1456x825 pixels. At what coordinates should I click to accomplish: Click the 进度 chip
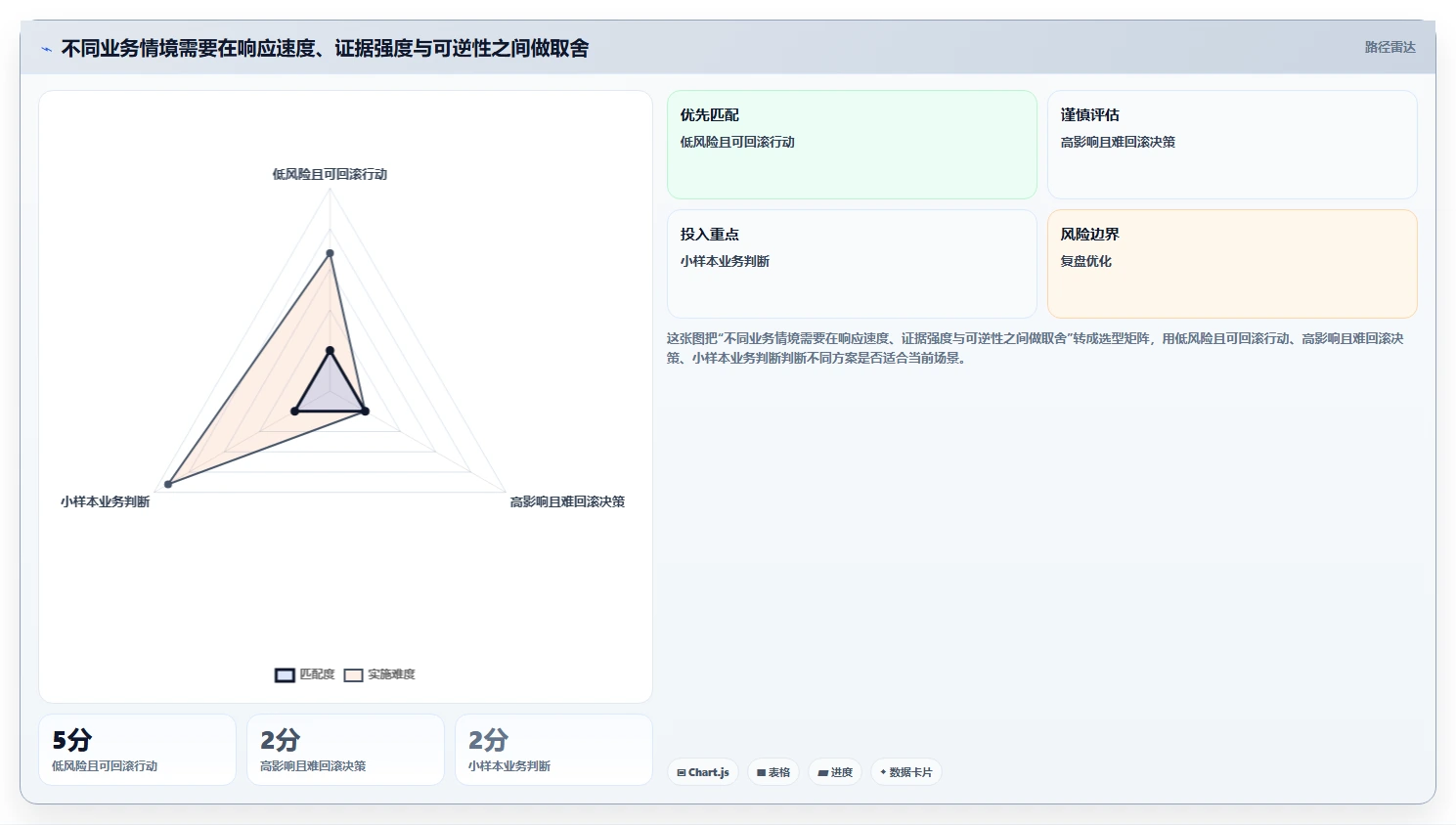coord(835,772)
